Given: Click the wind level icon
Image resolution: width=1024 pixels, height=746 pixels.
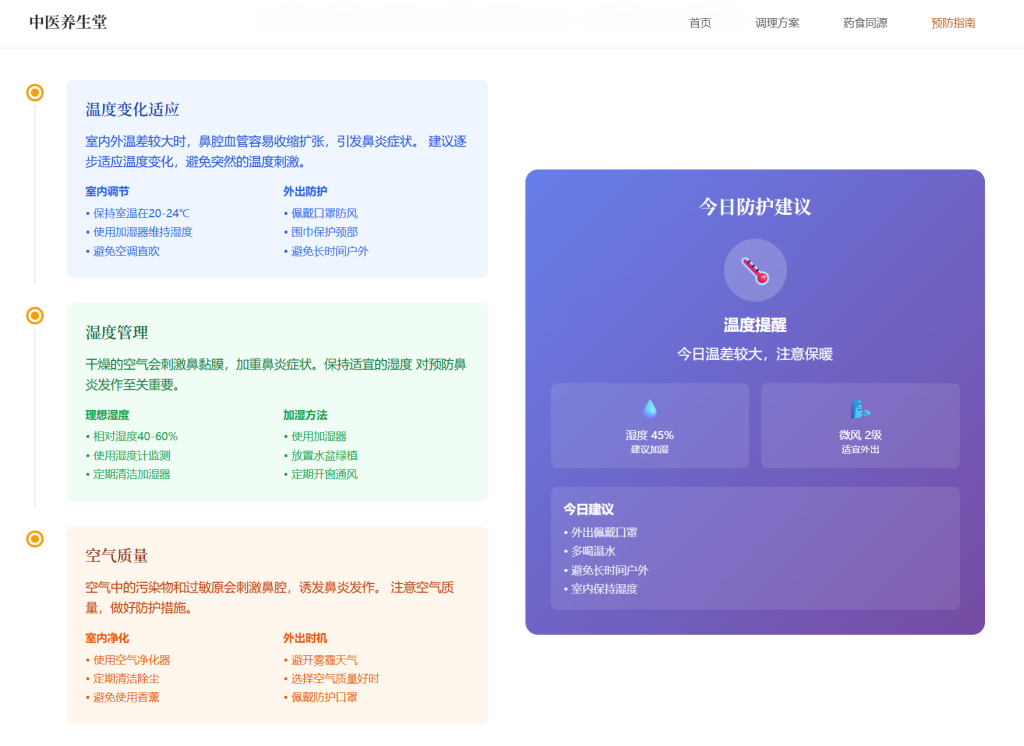Looking at the screenshot, I should [860, 408].
